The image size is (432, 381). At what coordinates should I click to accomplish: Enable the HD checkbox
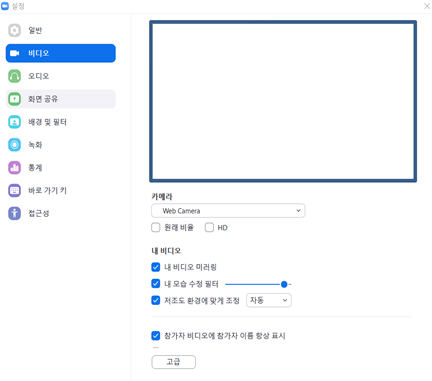(x=209, y=228)
